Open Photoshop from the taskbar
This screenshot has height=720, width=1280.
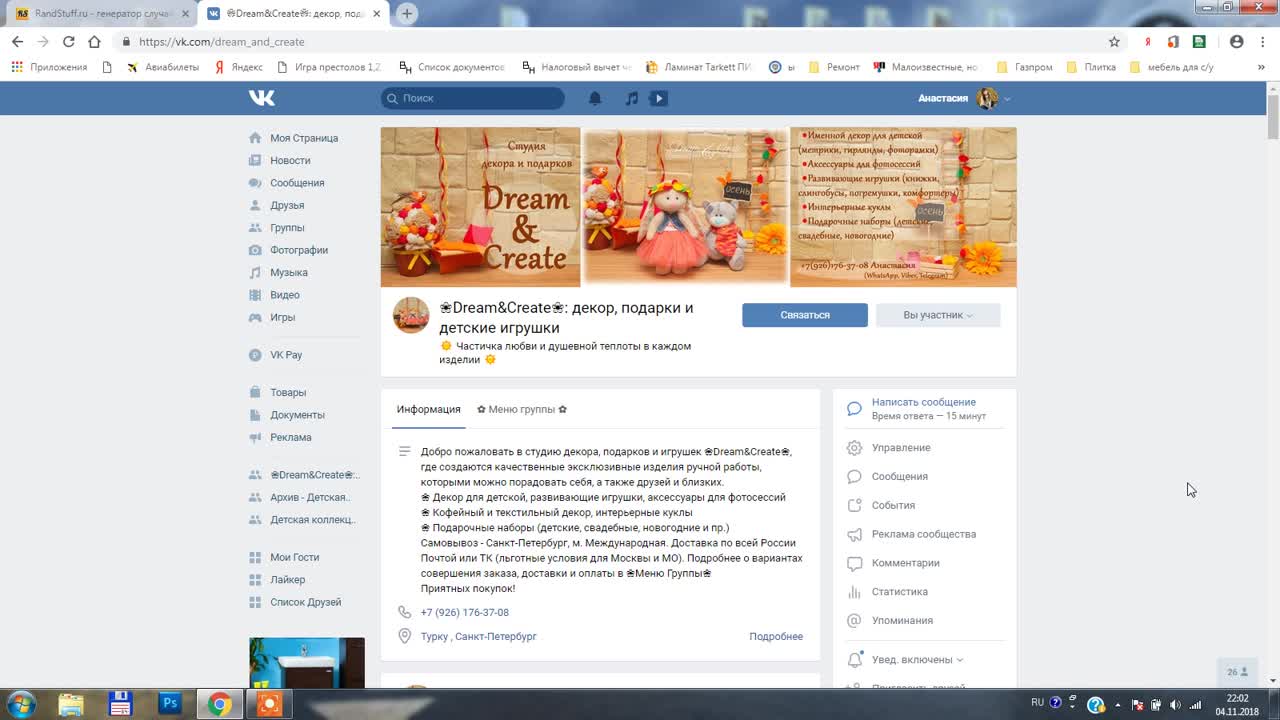(x=170, y=704)
